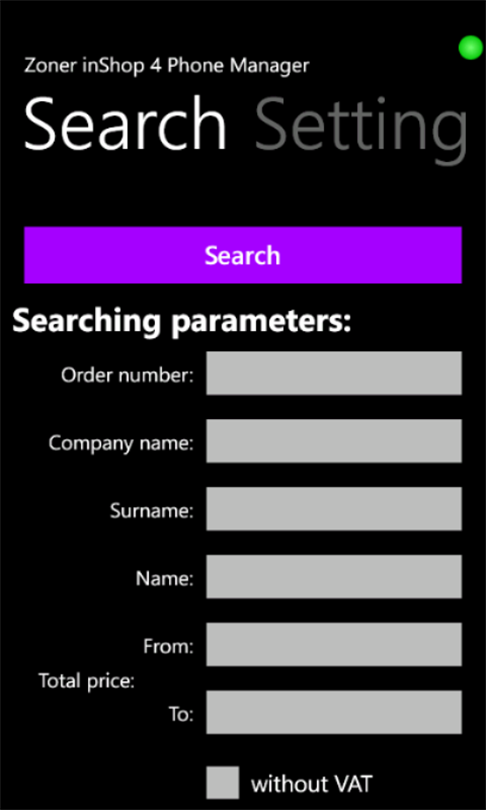Click the Zoner inShop 4 Phone Manager title
This screenshot has width=486, height=810.
pyautogui.click(x=166, y=66)
